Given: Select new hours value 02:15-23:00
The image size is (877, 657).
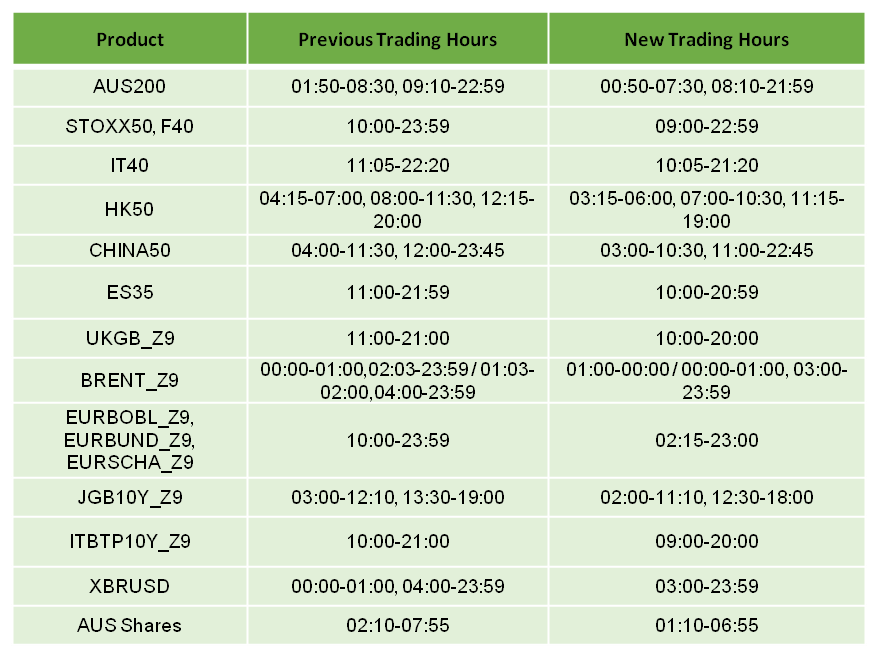Looking at the screenshot, I should (x=707, y=440).
